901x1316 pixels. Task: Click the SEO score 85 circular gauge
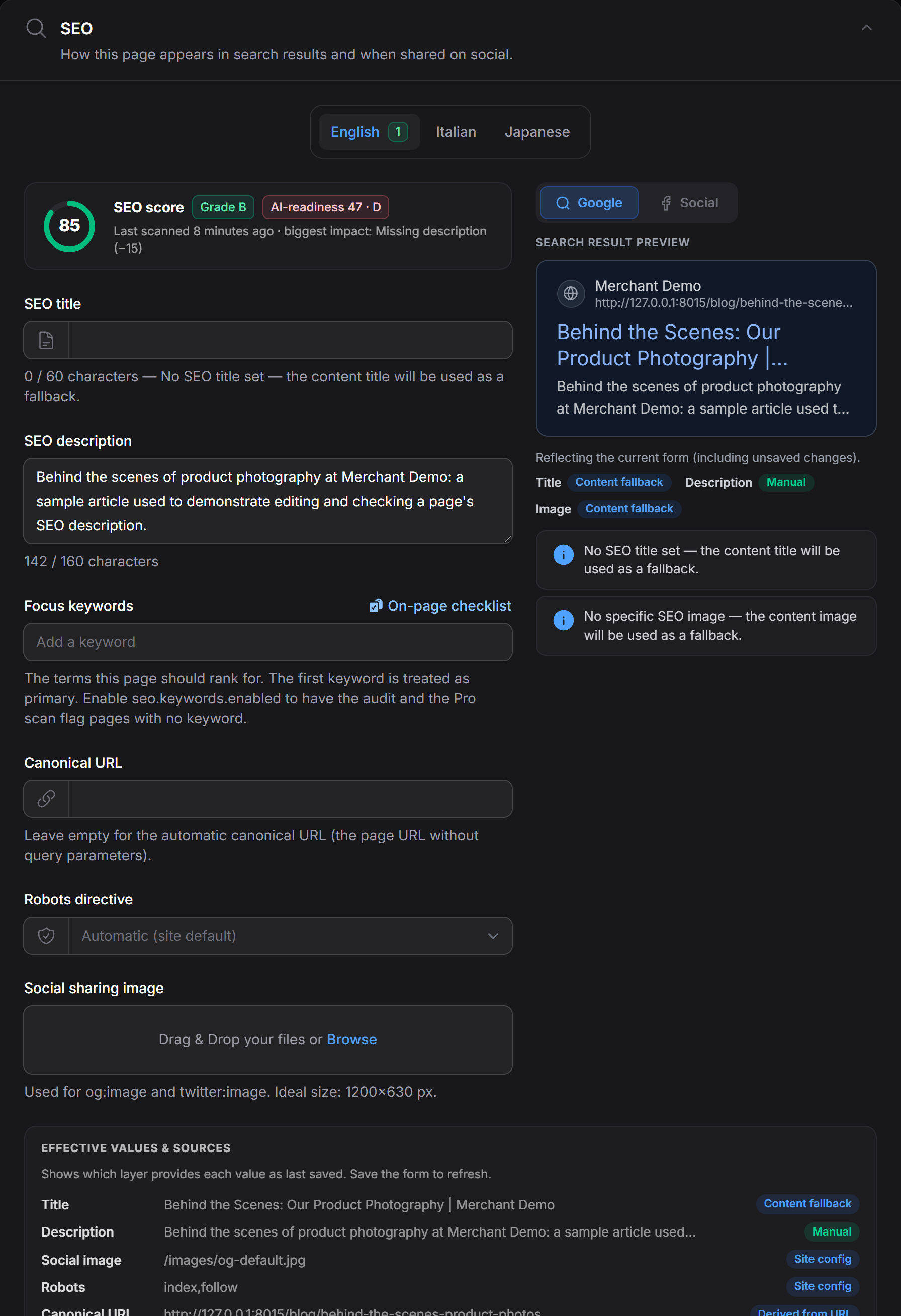(69, 226)
